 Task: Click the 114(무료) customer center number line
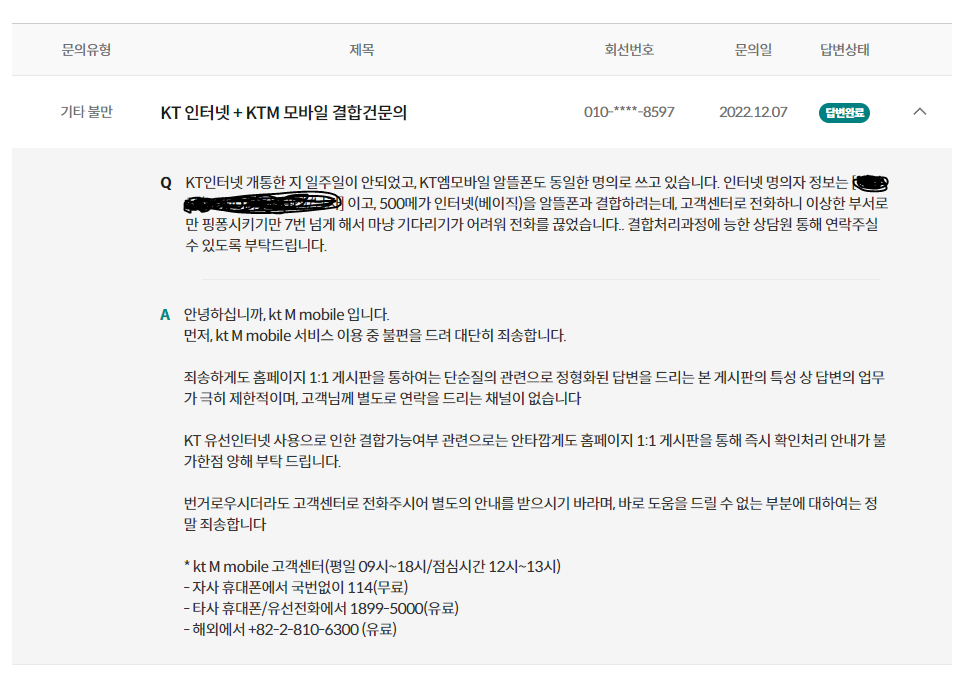point(296,587)
